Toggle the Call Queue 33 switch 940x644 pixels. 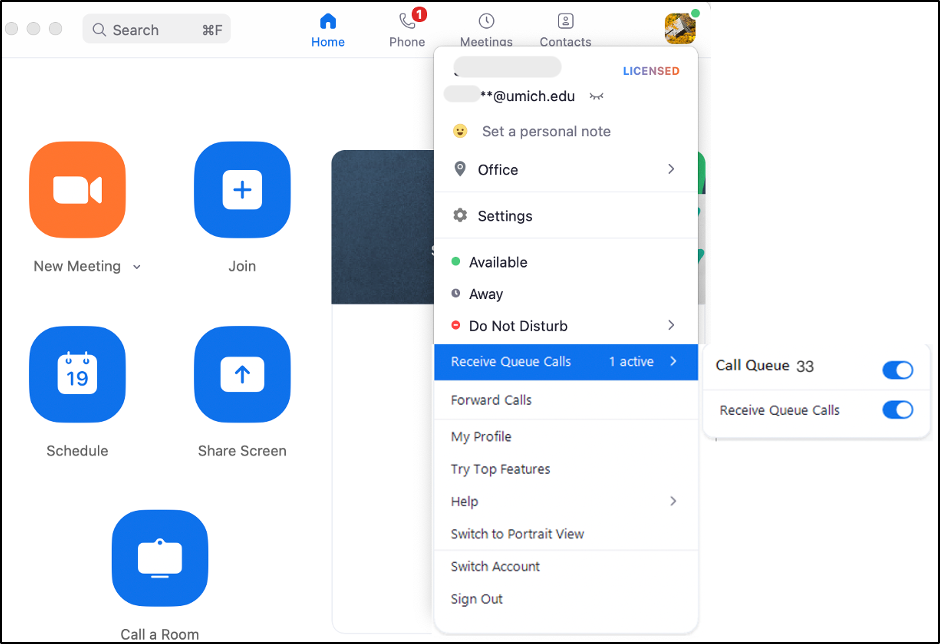897,370
